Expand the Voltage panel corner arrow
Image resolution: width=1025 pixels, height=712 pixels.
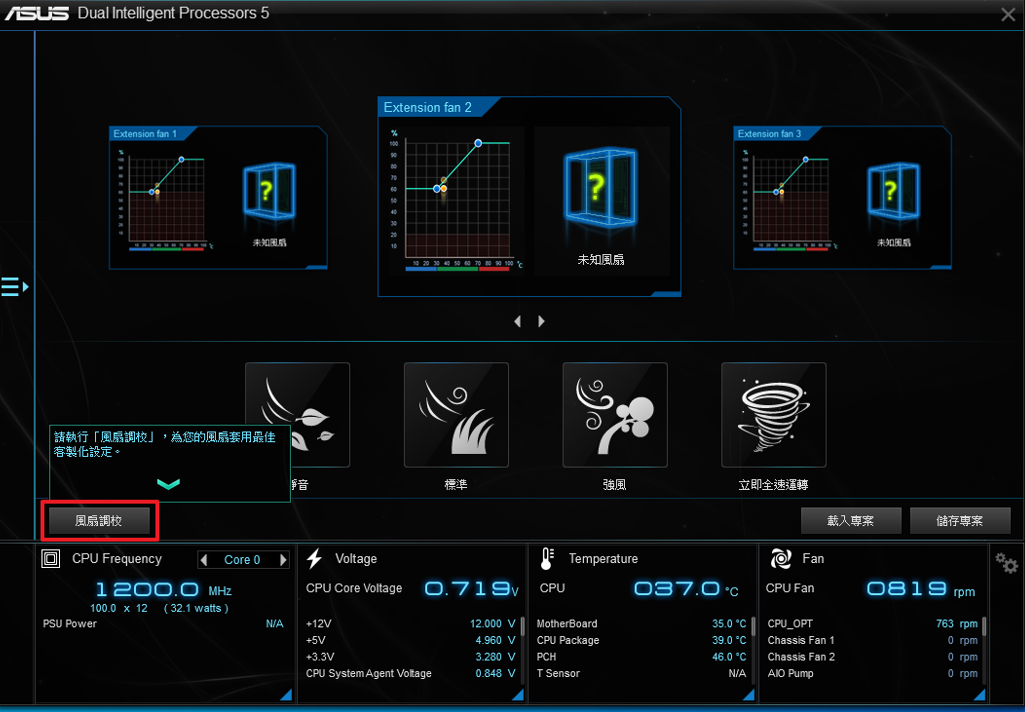[516, 694]
